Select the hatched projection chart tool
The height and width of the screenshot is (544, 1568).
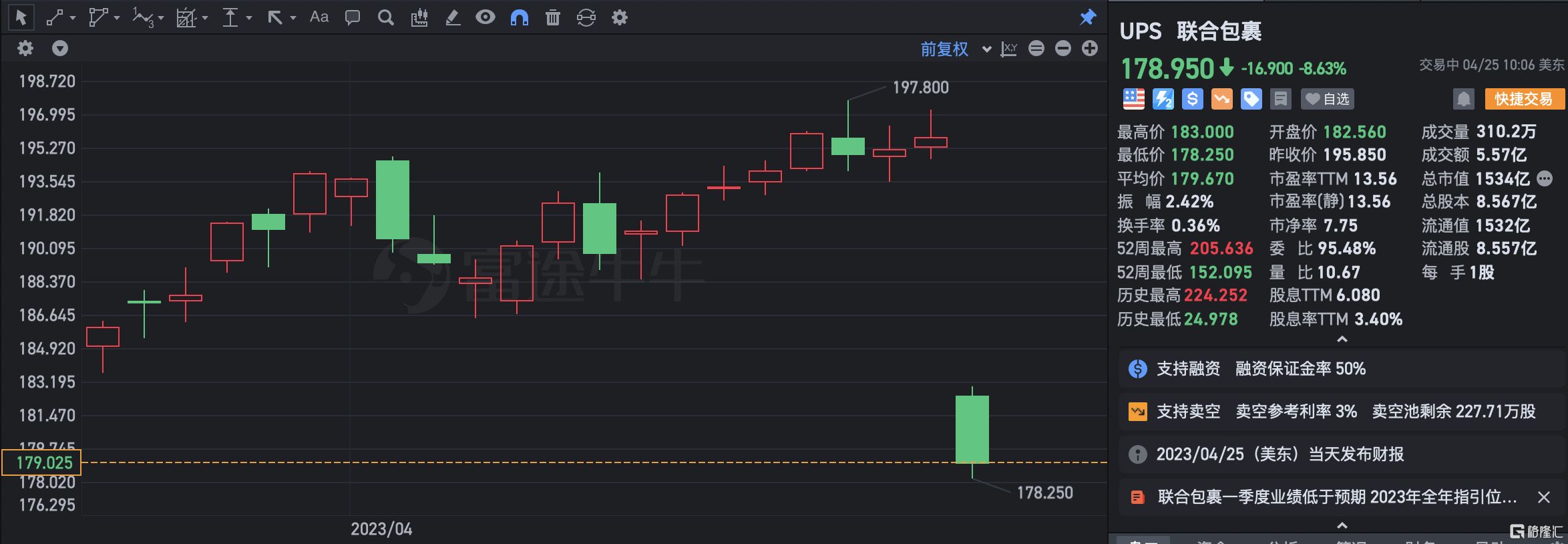(x=186, y=17)
